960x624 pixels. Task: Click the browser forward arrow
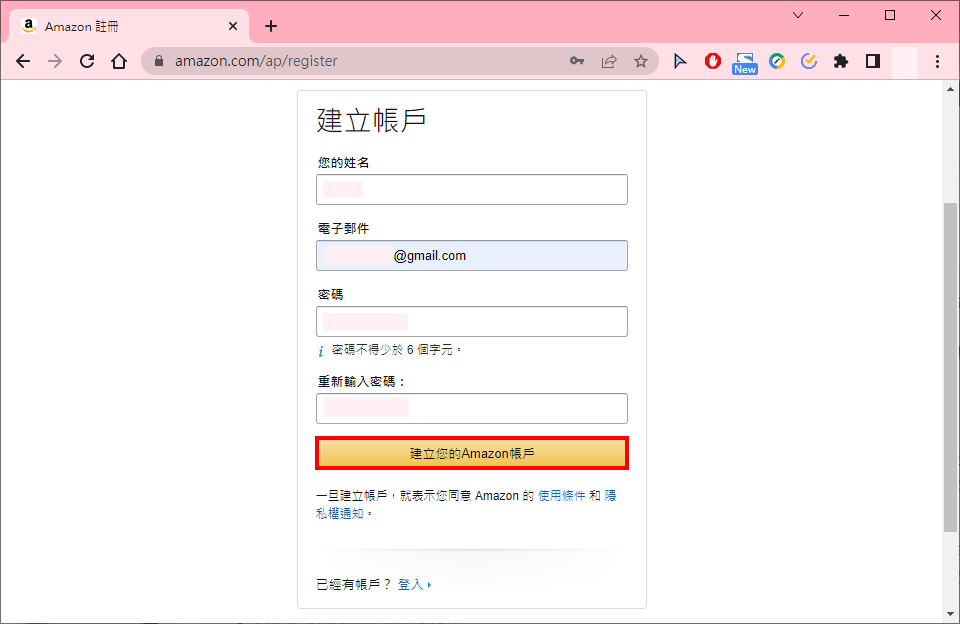click(55, 61)
